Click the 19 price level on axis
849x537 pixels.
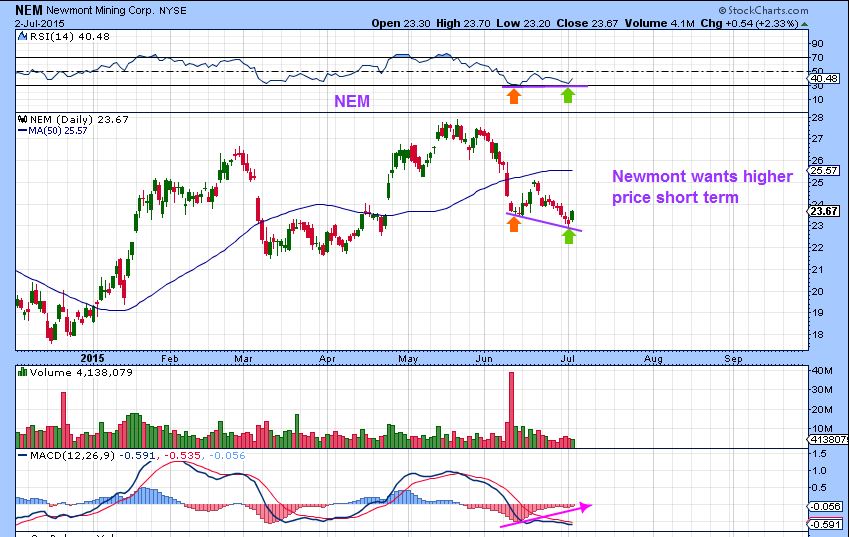[x=818, y=312]
